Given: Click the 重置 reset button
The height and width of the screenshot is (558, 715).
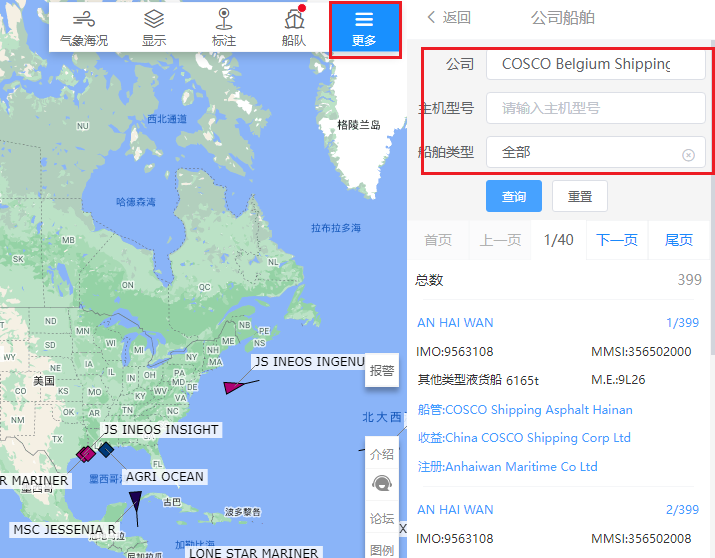Looking at the screenshot, I should click(580, 196).
